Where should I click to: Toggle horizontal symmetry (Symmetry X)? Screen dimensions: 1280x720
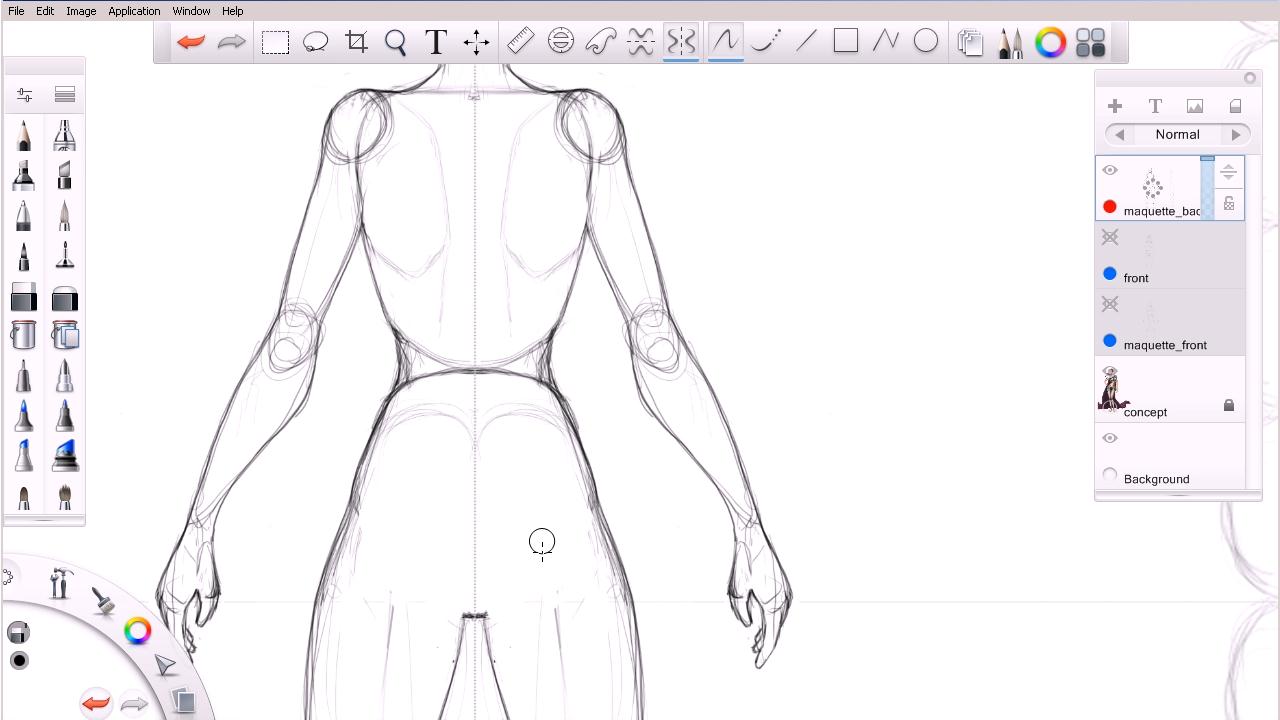point(641,42)
